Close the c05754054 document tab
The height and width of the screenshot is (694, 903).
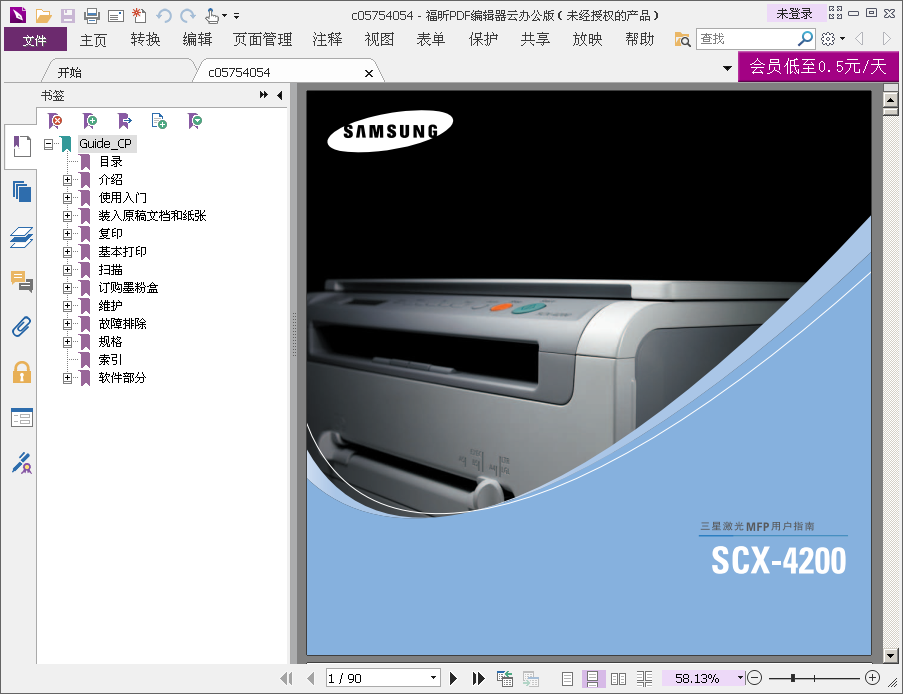(x=369, y=73)
